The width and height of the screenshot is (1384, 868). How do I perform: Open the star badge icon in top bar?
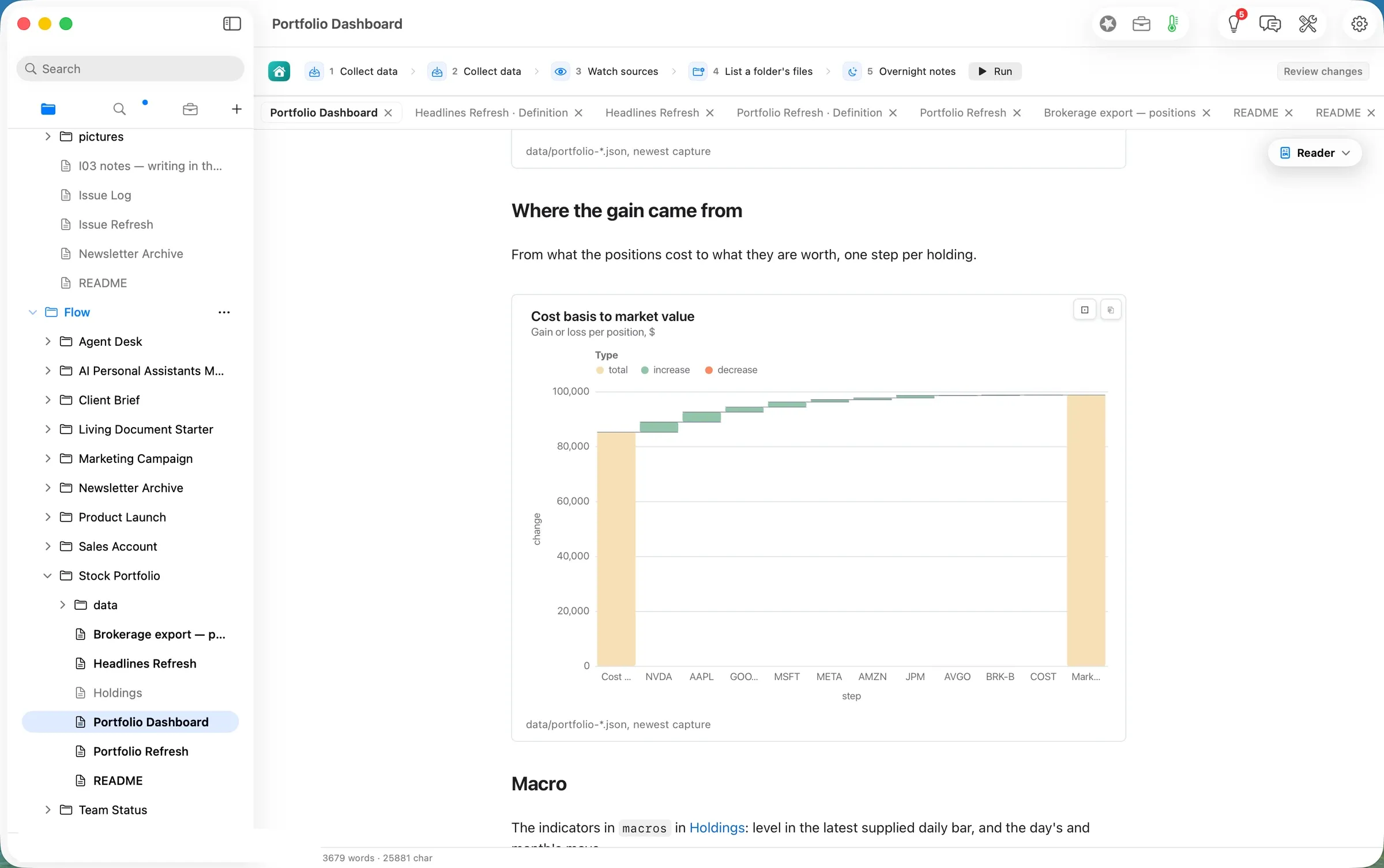click(x=1108, y=24)
